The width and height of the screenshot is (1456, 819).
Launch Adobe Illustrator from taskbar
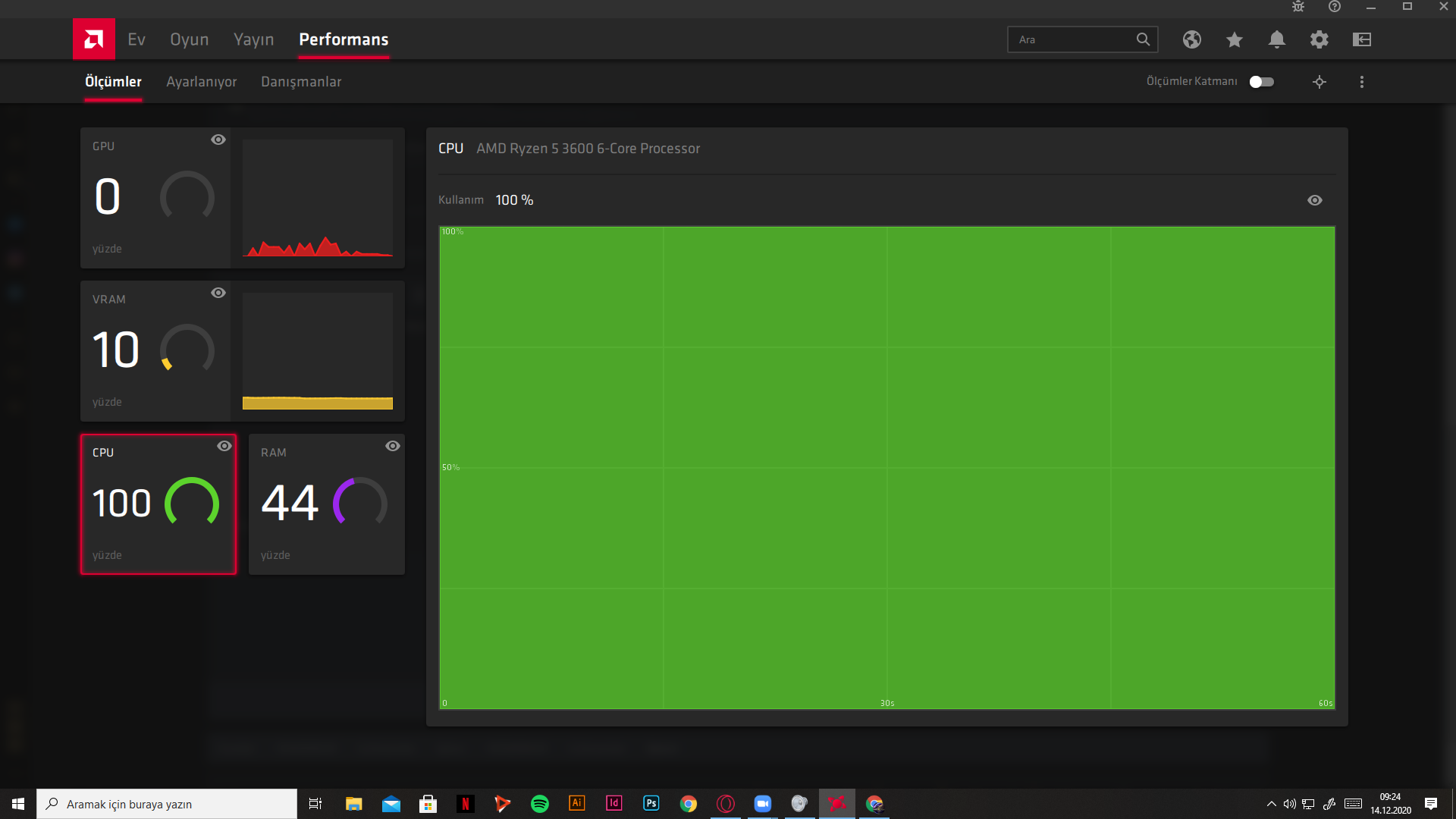pos(577,804)
